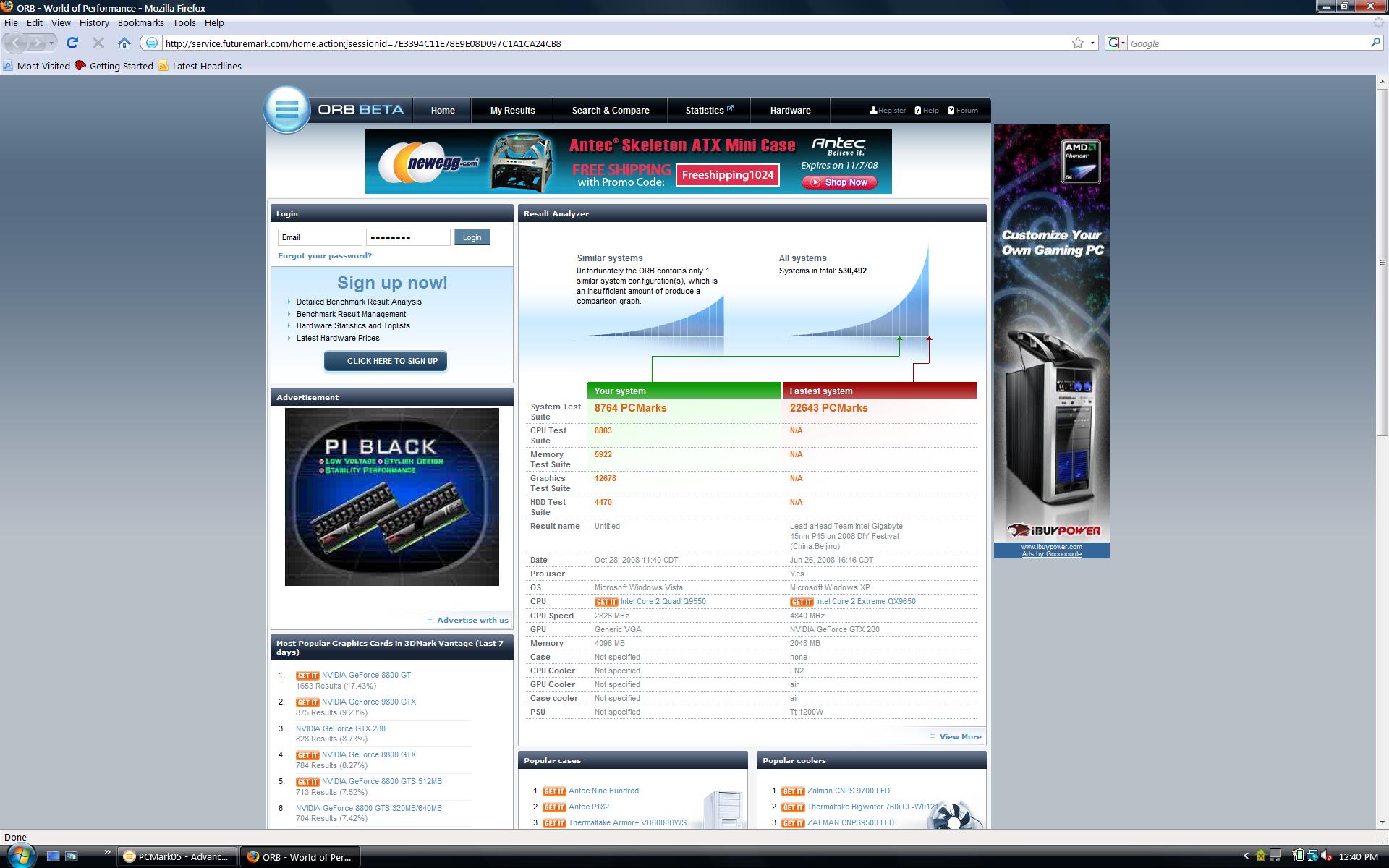The image size is (1389, 868).
Task: Open the Statistics tab
Action: (709, 111)
